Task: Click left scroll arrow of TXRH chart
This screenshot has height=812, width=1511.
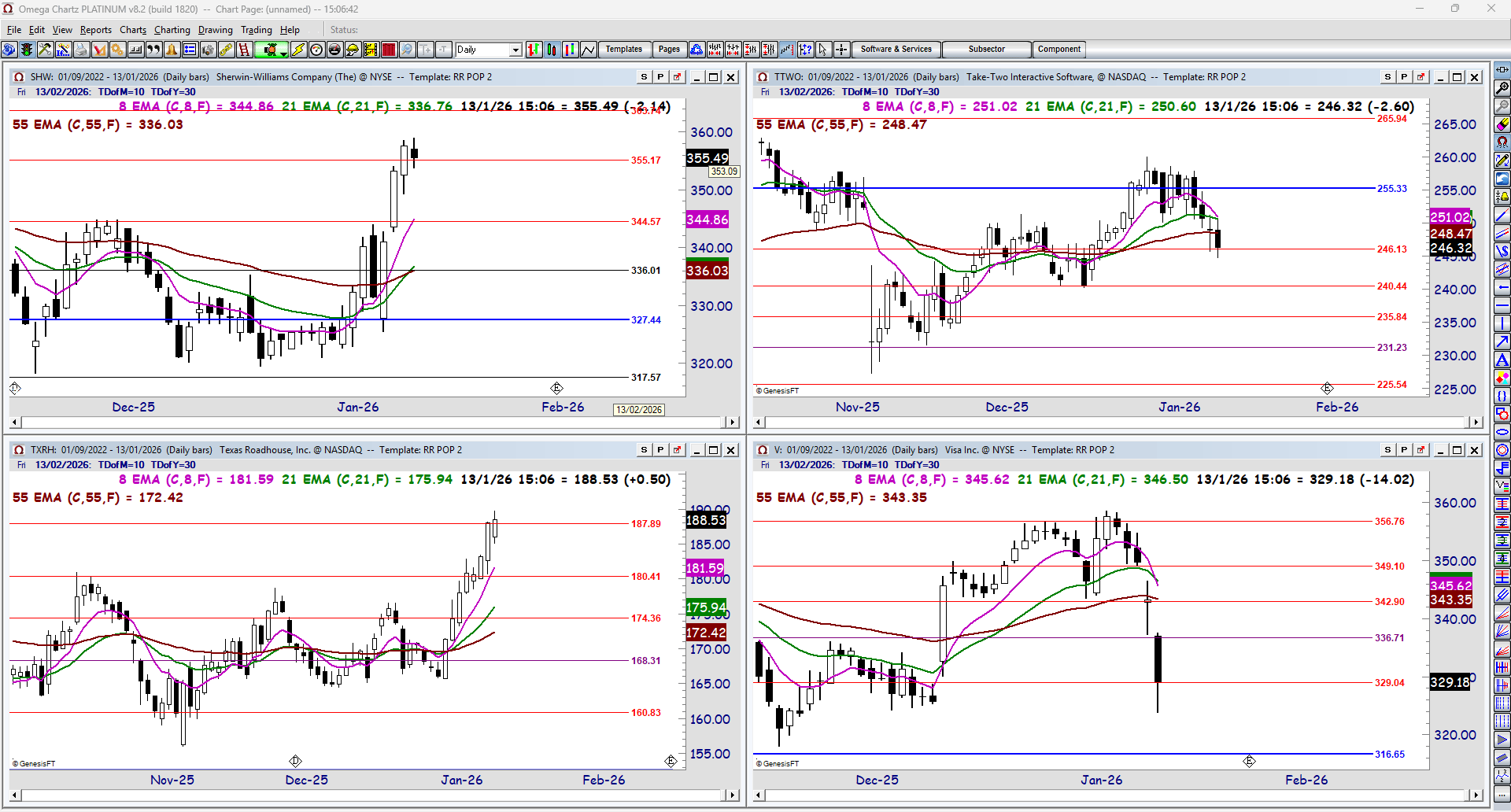Action: (16, 795)
